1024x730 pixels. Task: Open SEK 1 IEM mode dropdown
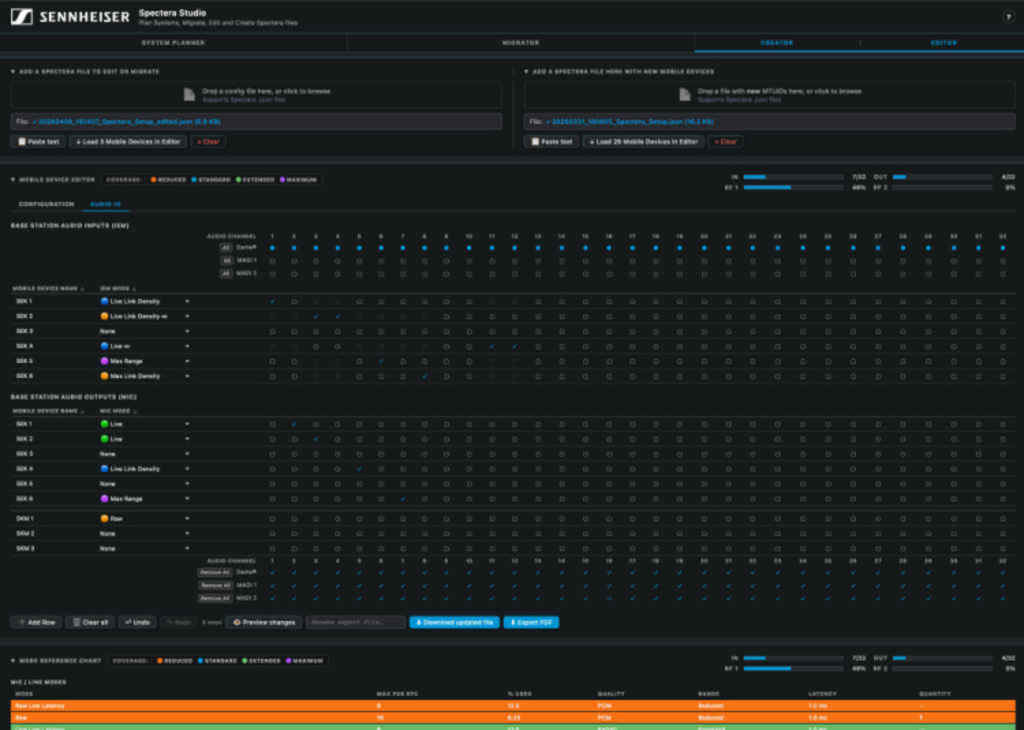[x=145, y=302]
